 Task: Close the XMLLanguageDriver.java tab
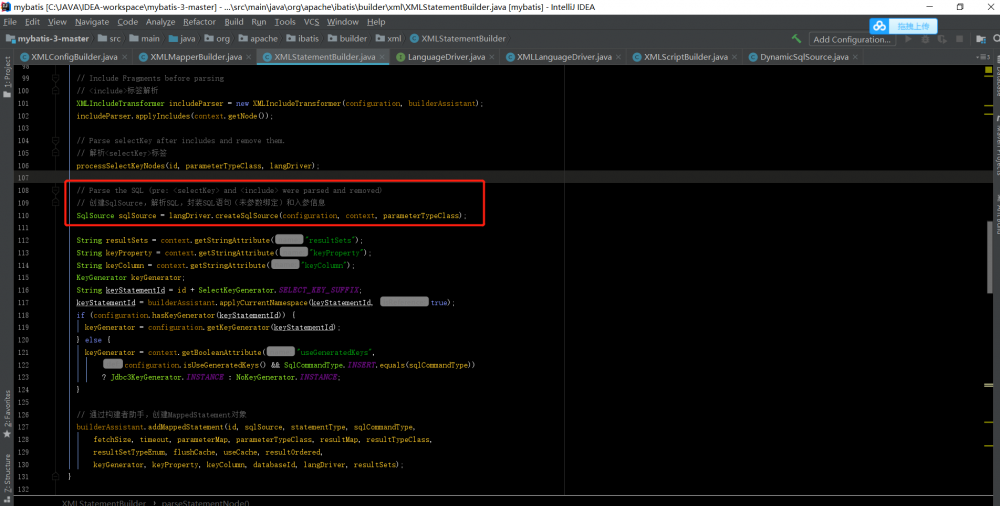click(619, 57)
